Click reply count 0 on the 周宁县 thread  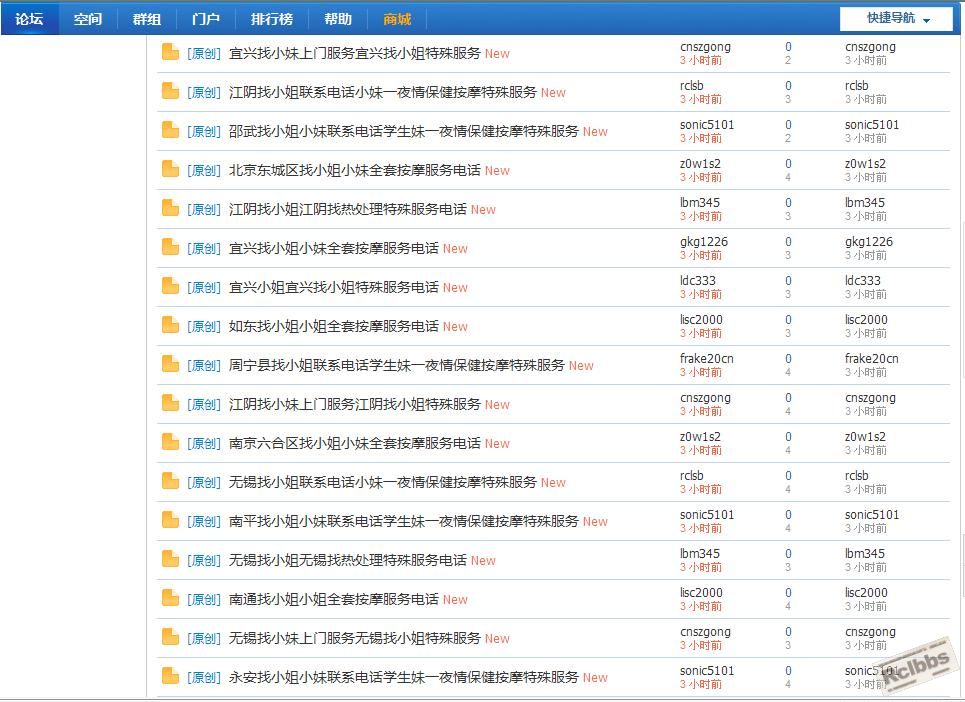coord(788,359)
